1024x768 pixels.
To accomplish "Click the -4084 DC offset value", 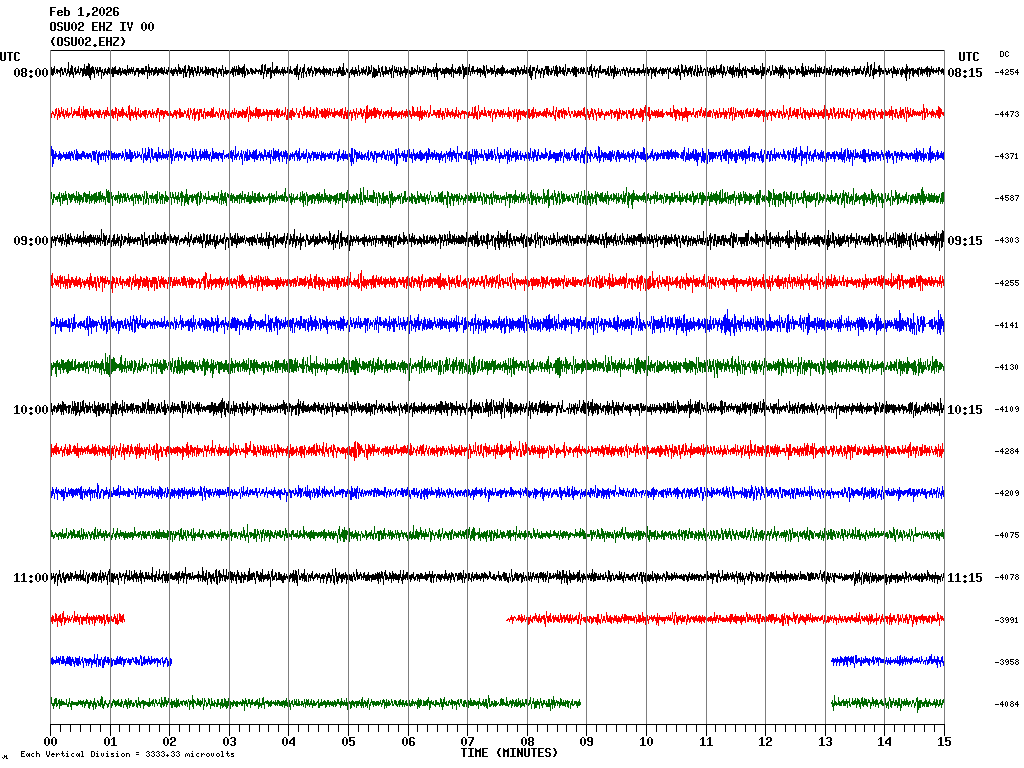I will point(1006,705).
